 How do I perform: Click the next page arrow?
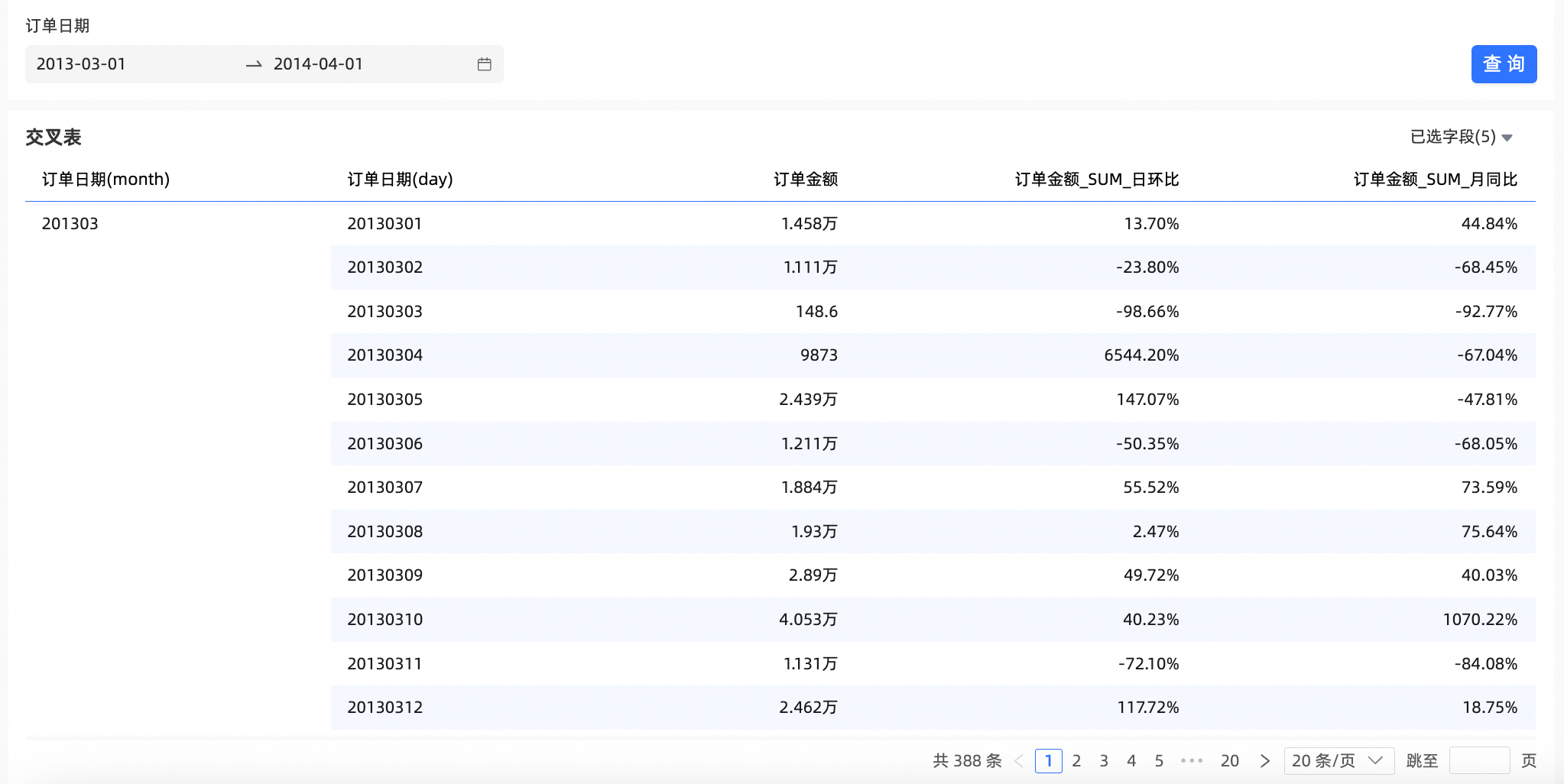pos(1265,761)
